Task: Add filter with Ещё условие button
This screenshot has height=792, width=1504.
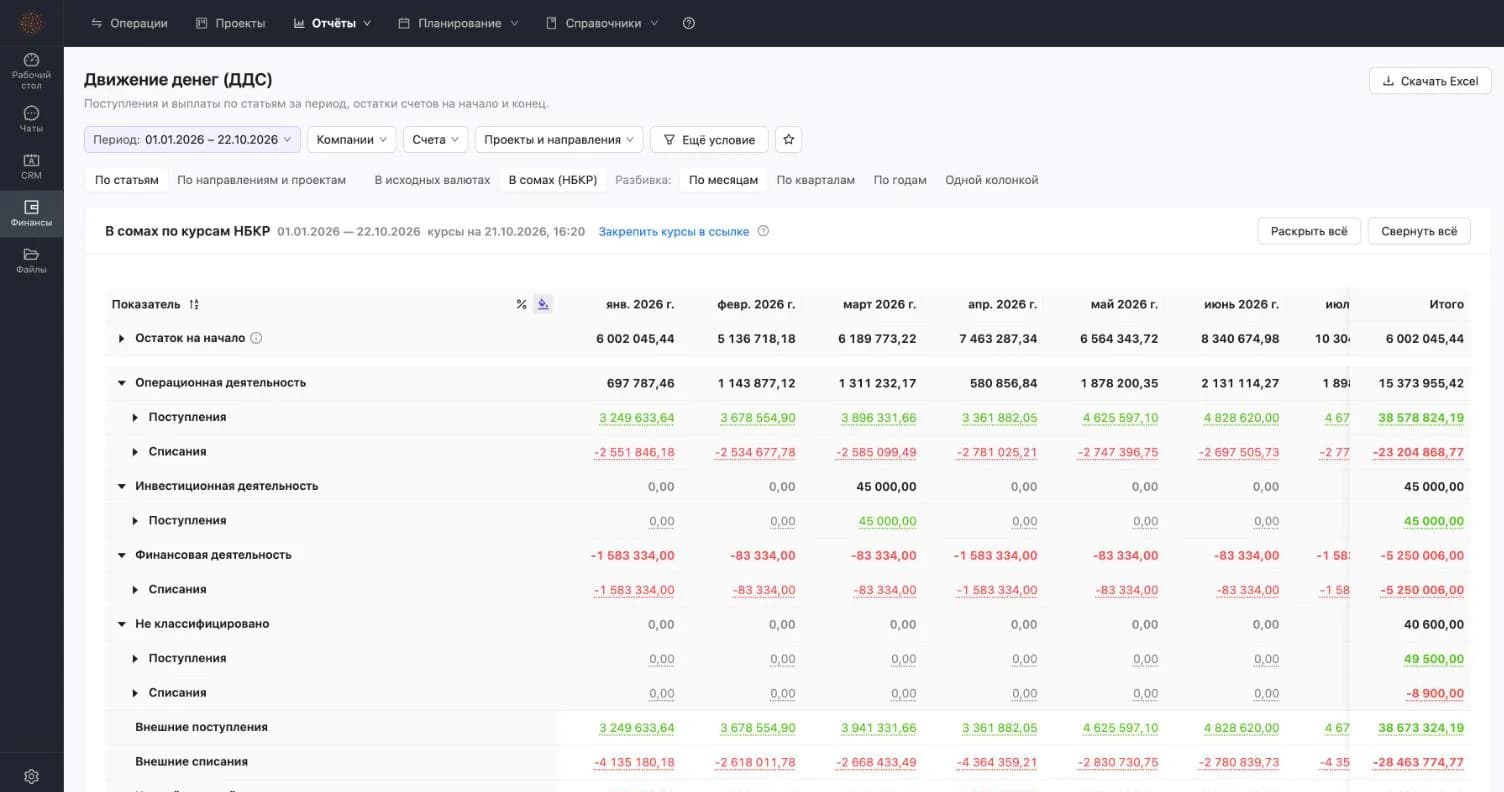Action: coord(709,140)
